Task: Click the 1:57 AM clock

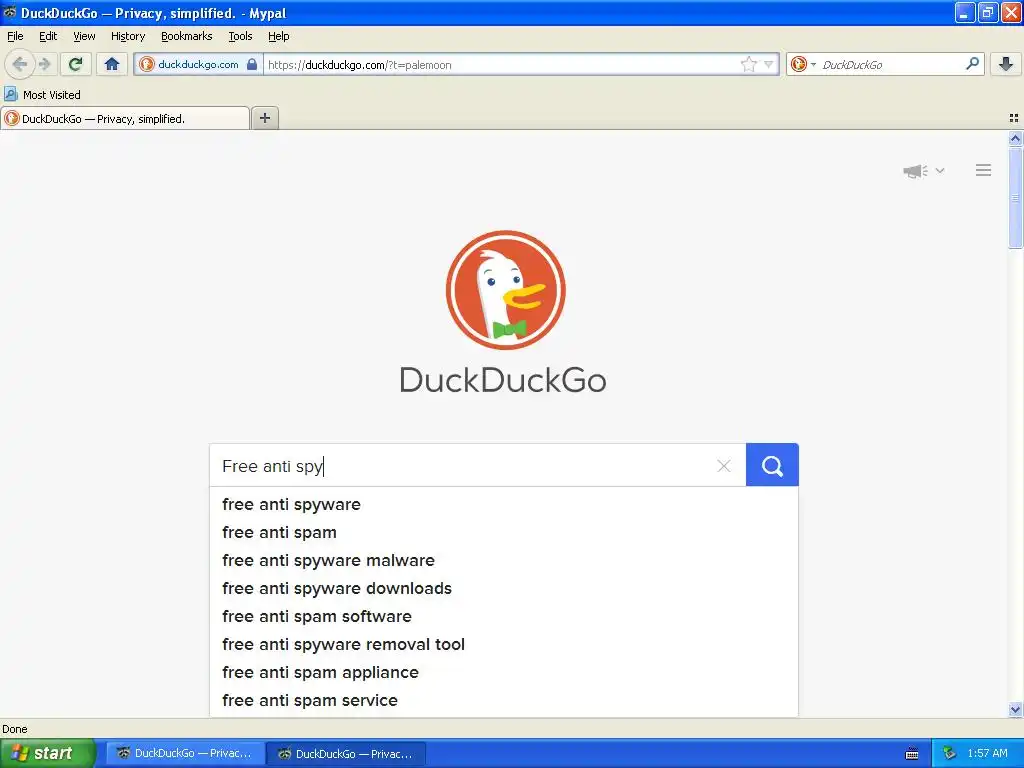Action: pos(987,753)
